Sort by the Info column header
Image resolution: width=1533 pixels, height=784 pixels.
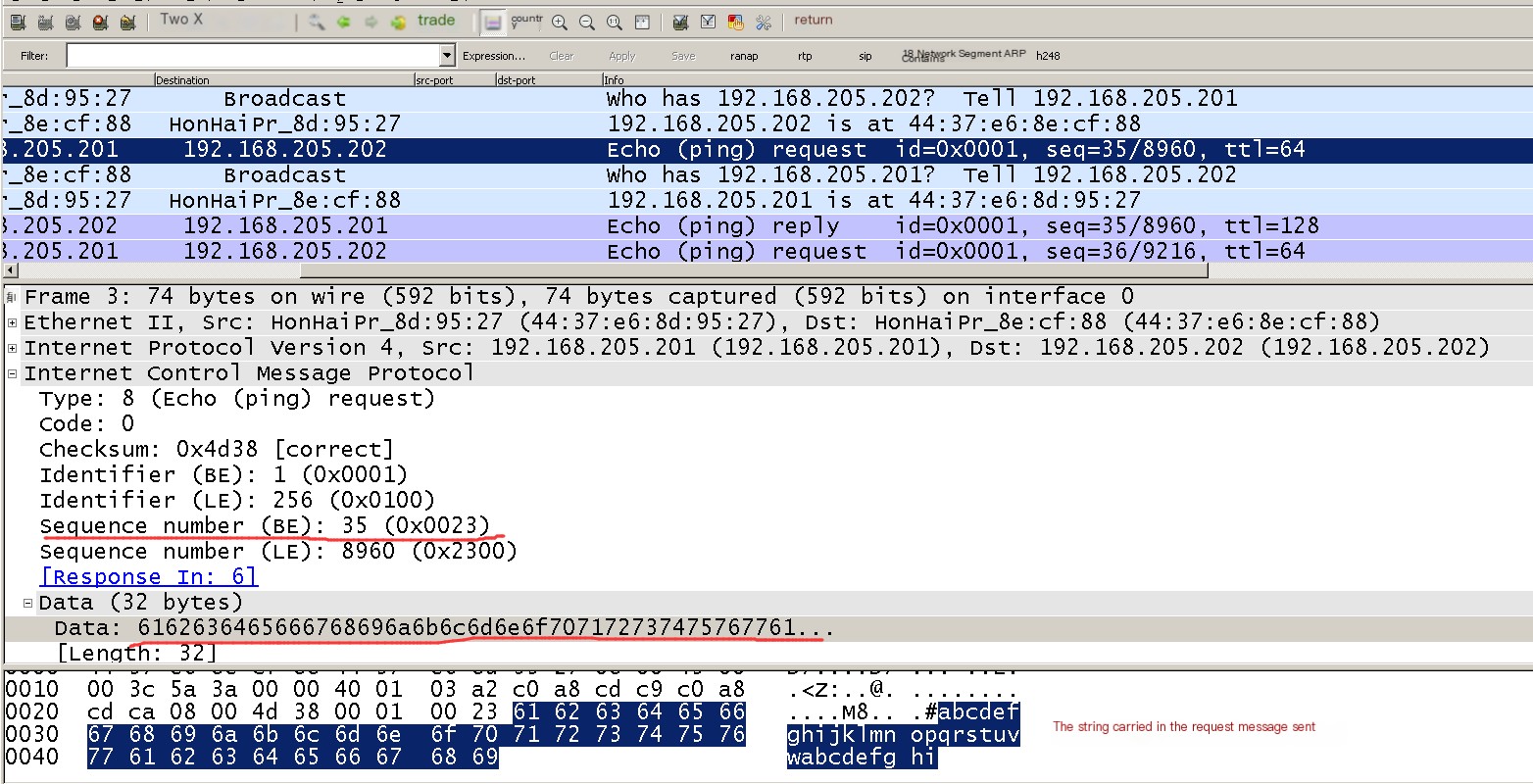[x=1066, y=80]
